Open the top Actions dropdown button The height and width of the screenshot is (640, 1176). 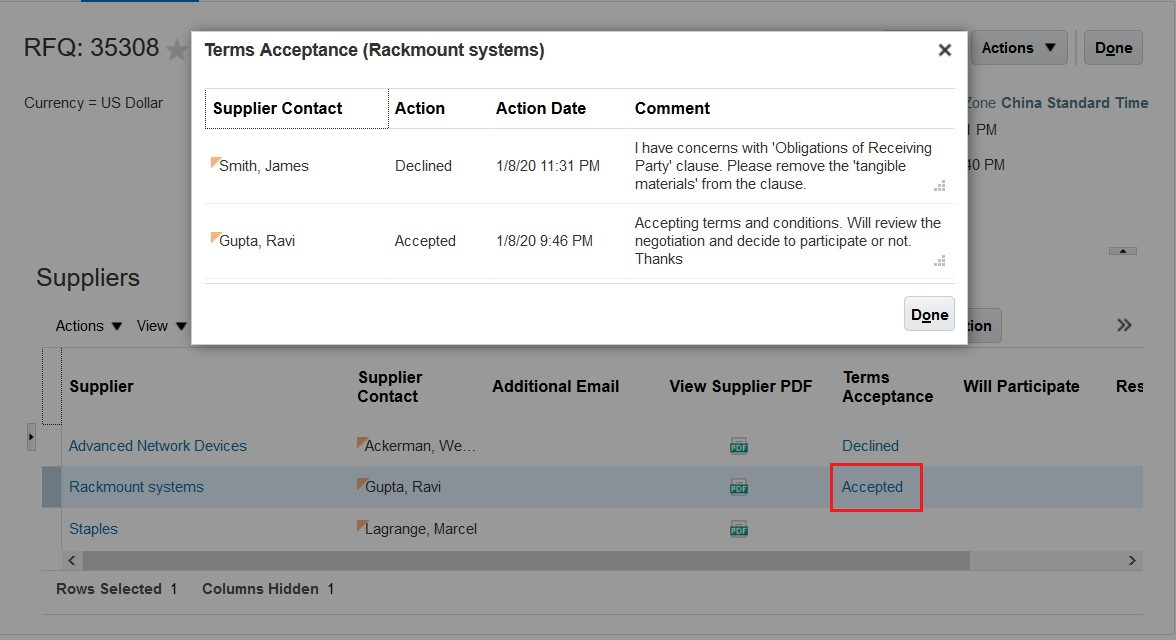point(1018,48)
